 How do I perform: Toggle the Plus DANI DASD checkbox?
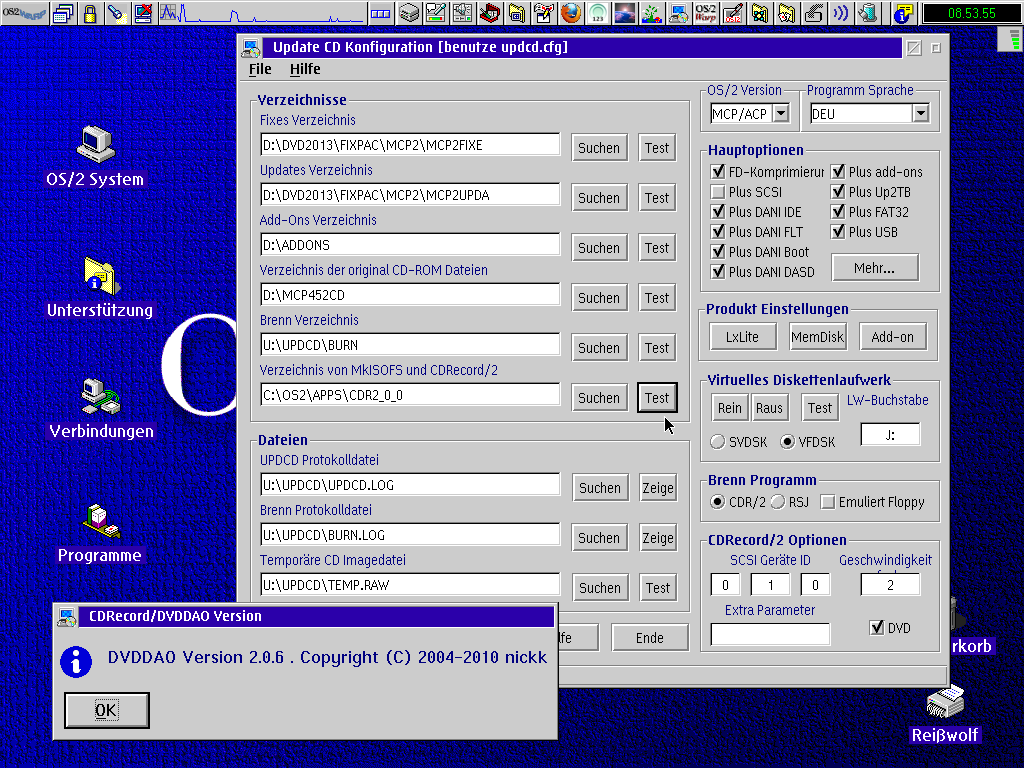pos(718,272)
